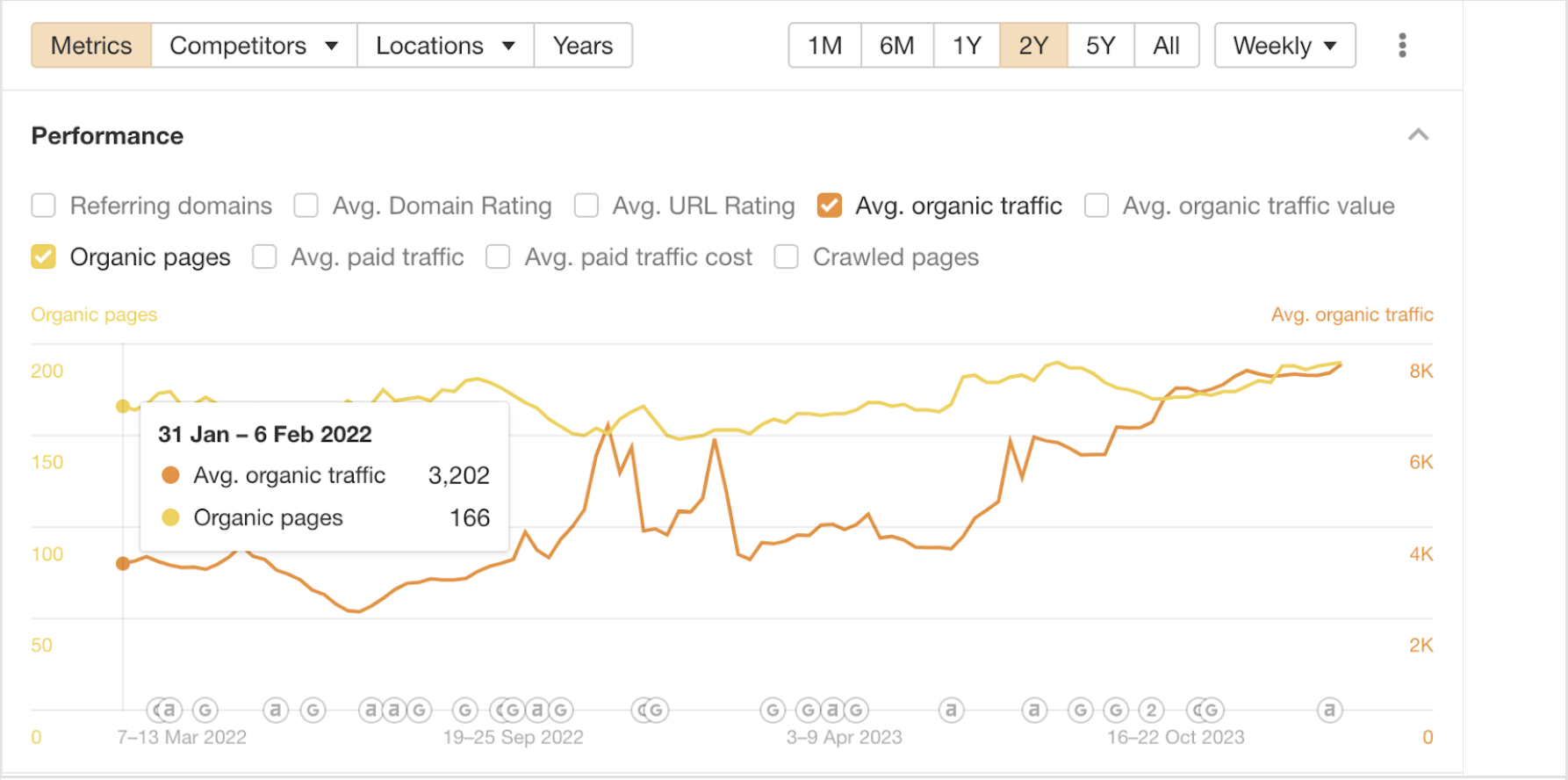Viewport: 1568px width, 780px height.
Task: Click the '7–13 Mar 2022' date label
Action: click(x=182, y=737)
